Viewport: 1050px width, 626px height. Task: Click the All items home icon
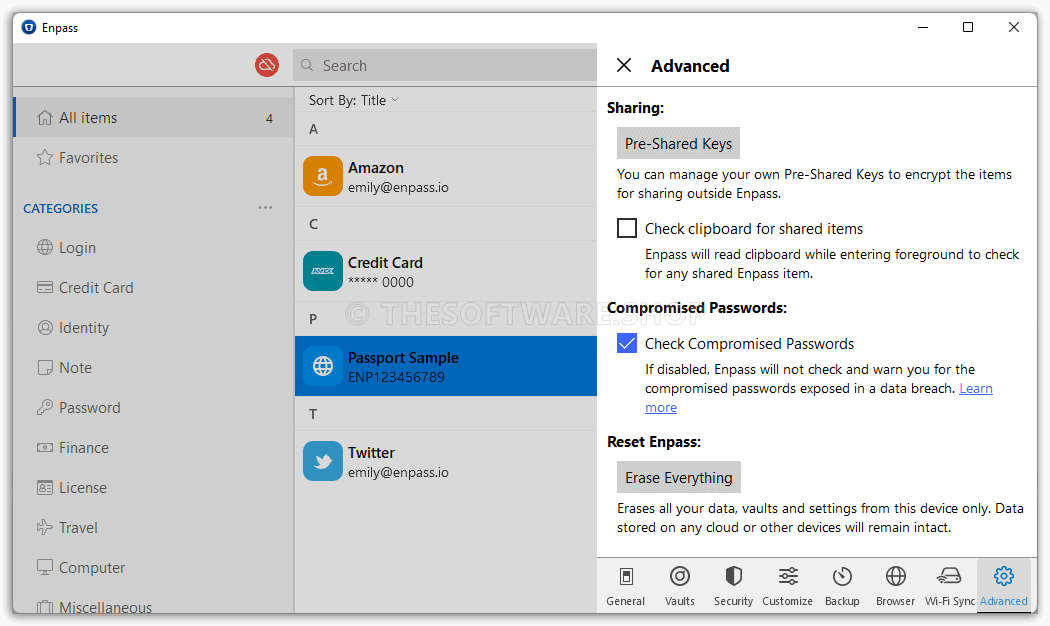tap(45, 118)
